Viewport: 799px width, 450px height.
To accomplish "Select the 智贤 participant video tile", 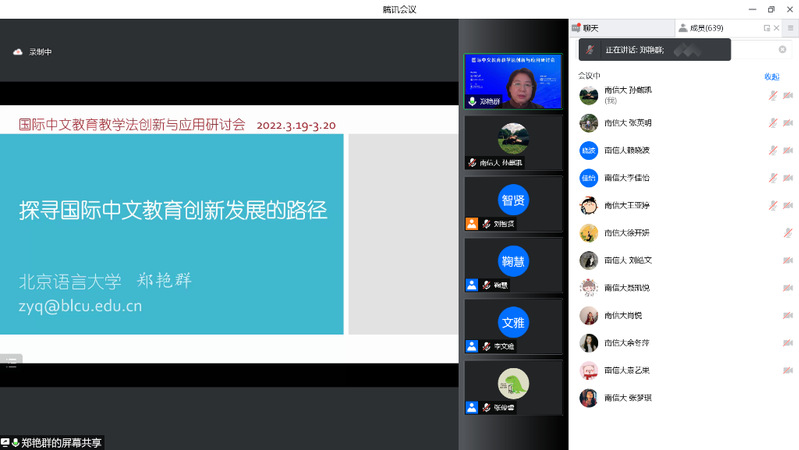I will click(513, 200).
